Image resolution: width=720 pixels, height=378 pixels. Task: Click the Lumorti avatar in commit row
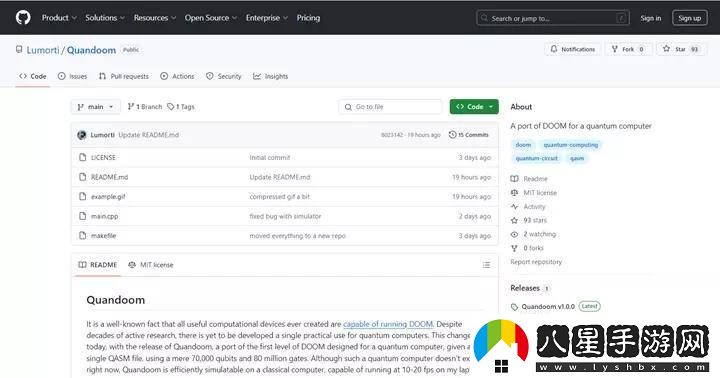pyautogui.click(x=82, y=135)
